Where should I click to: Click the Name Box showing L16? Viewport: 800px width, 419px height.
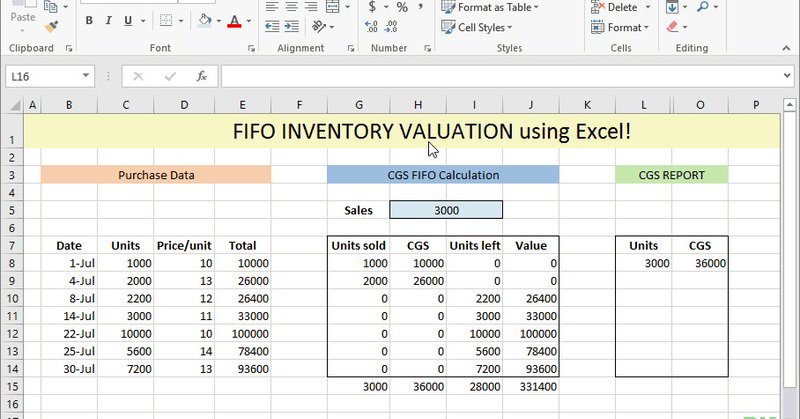click(x=43, y=77)
